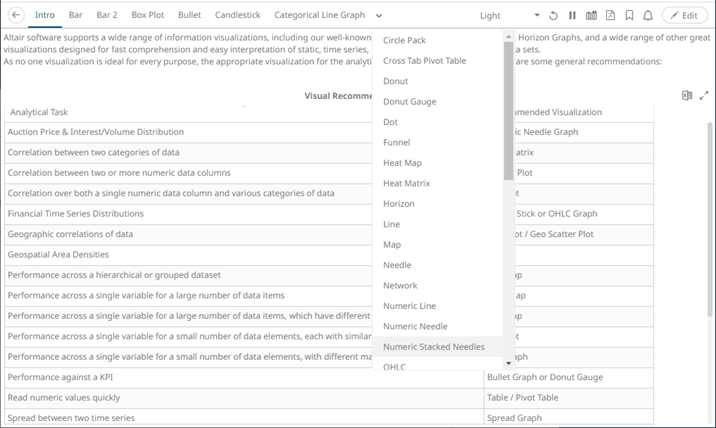This screenshot has height=428, width=716.
Task: Go to the Categorical Line Graph tab
Action: coord(319,16)
